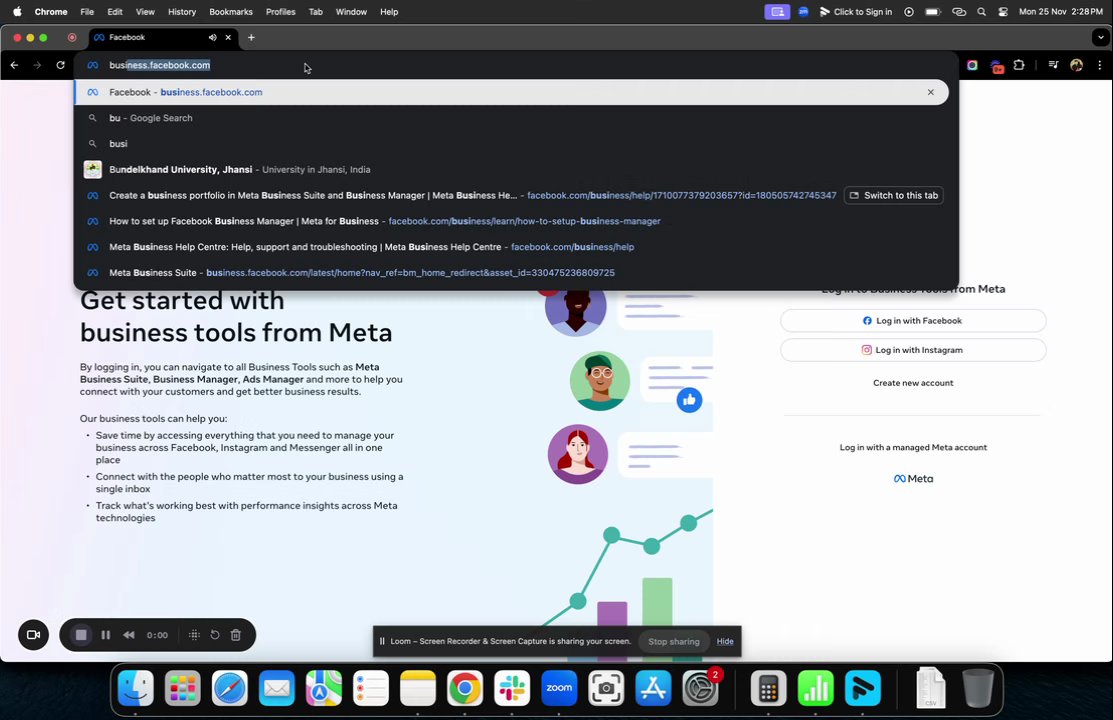Launch Zoom from the Dock

(x=559, y=688)
